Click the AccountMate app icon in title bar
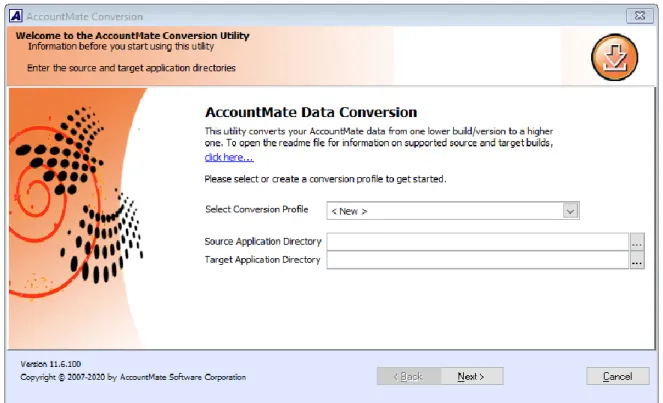The width and height of the screenshot is (663, 403). coord(16,16)
